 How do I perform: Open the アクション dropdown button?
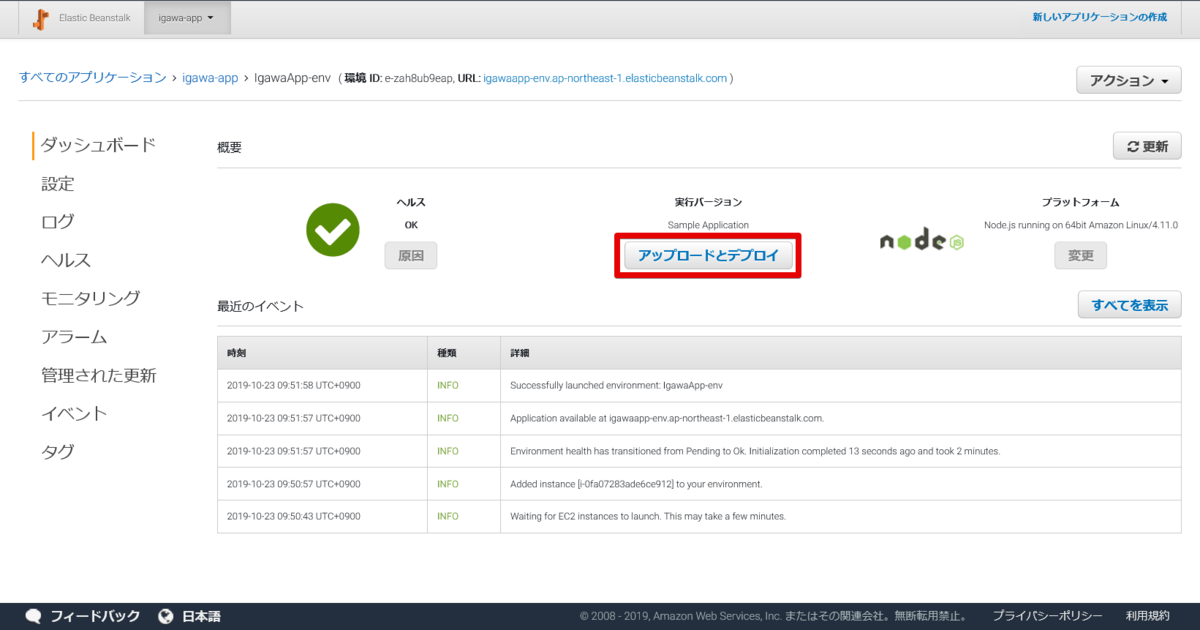(x=1129, y=81)
